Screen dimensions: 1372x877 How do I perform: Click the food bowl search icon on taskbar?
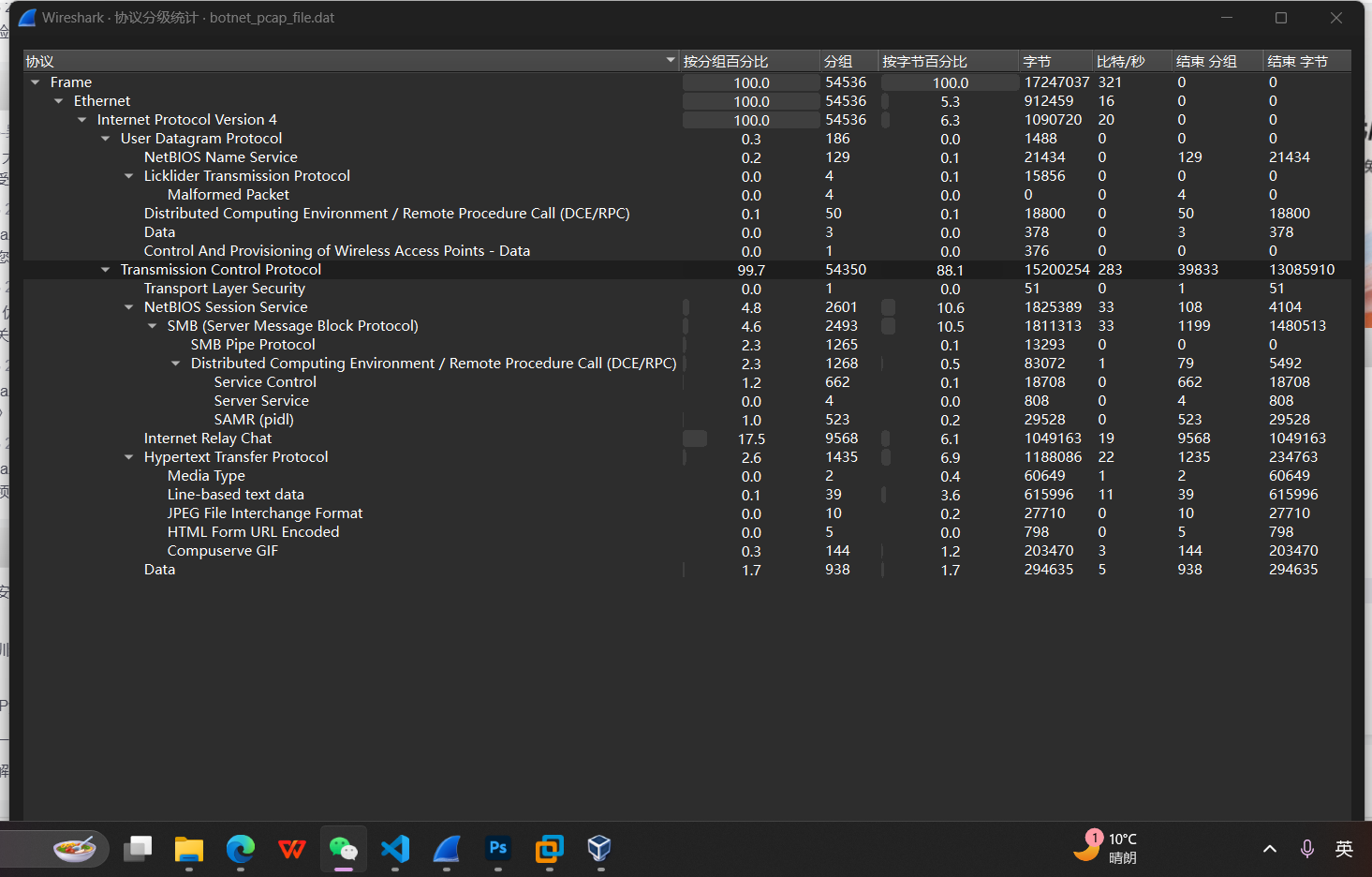click(x=75, y=849)
